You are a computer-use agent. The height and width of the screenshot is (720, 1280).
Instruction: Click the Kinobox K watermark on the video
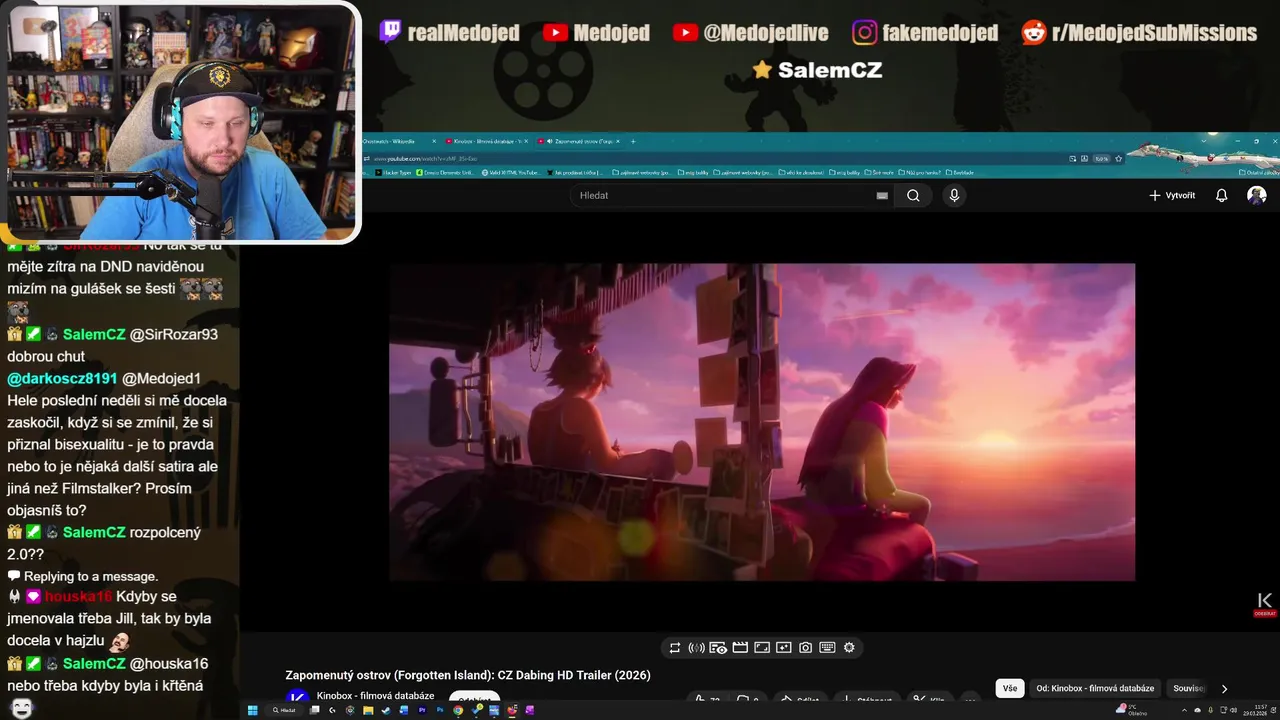pos(1265,603)
